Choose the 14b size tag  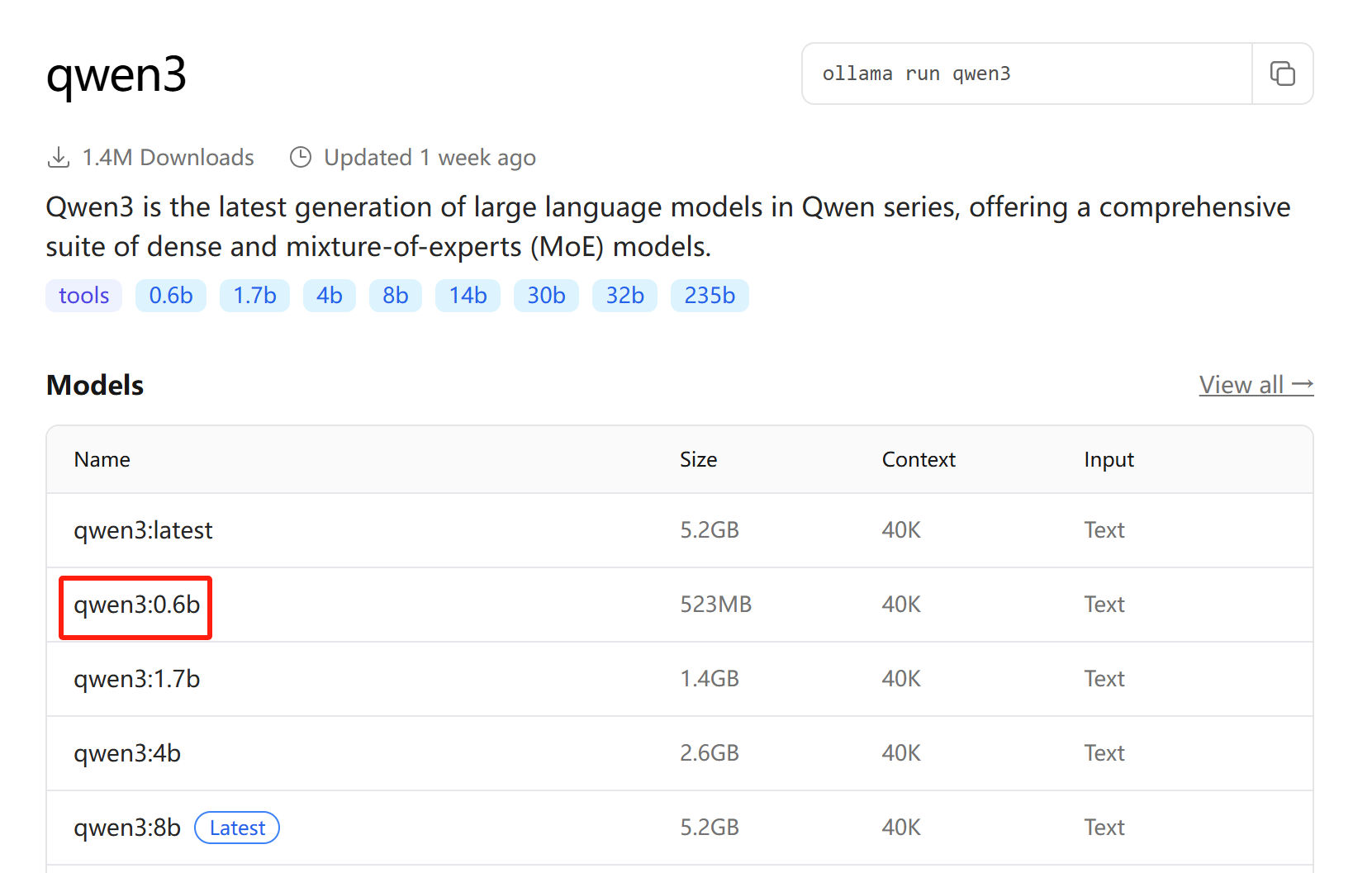point(468,296)
